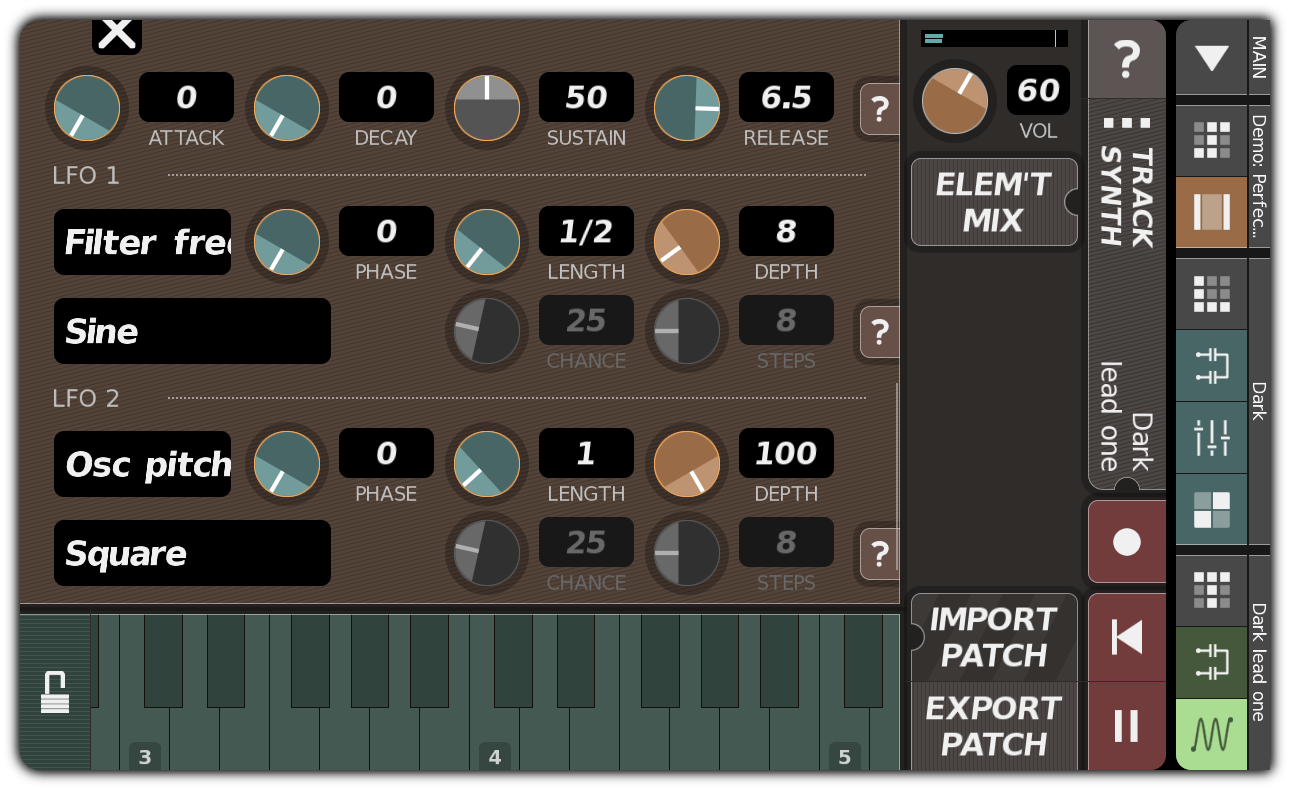Click the Import Patch button
The height and width of the screenshot is (790, 1290).
(x=993, y=637)
